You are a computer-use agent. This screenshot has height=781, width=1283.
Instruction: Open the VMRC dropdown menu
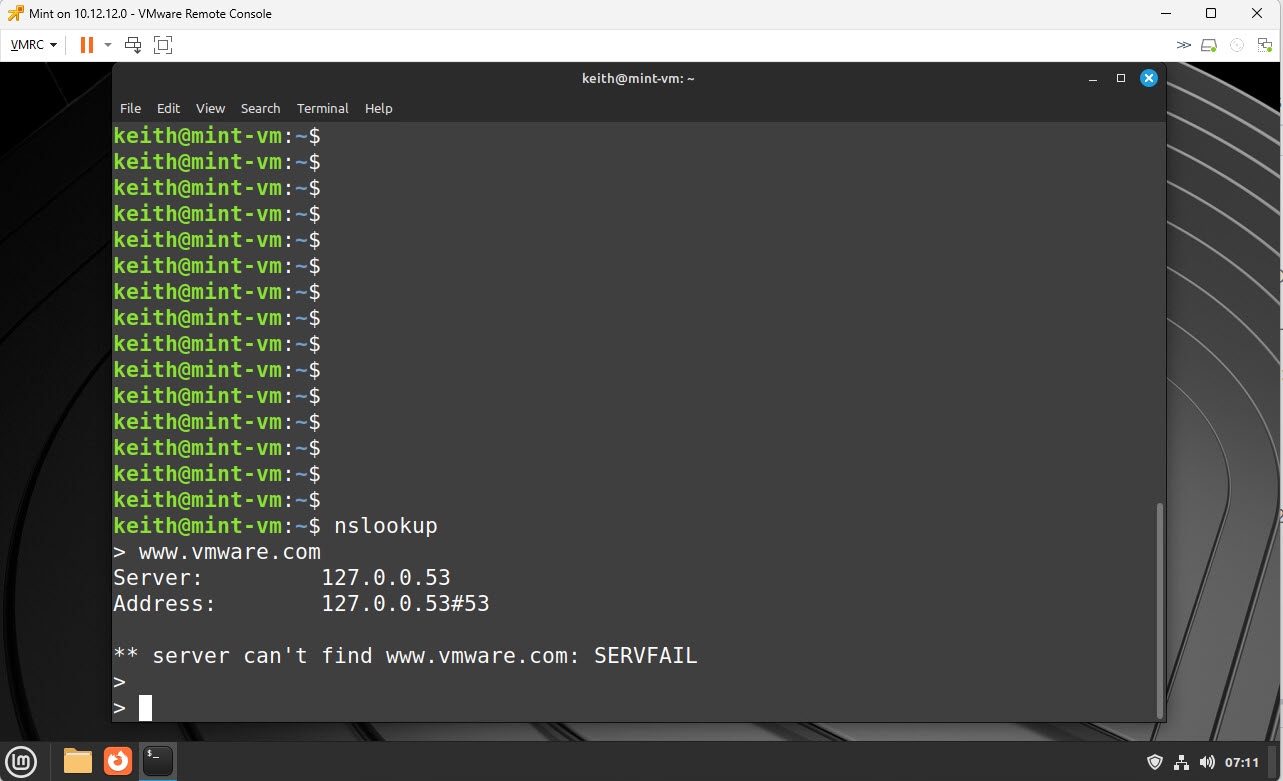(x=33, y=45)
